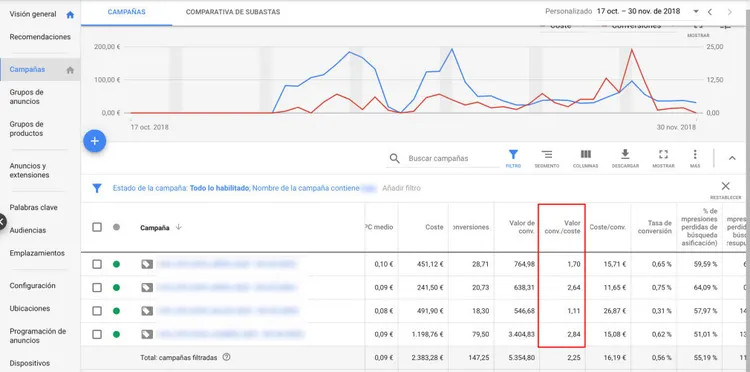750x372 pixels.
Task: Click the dark collapse sidebar button at left edge
Action: coord(2,222)
